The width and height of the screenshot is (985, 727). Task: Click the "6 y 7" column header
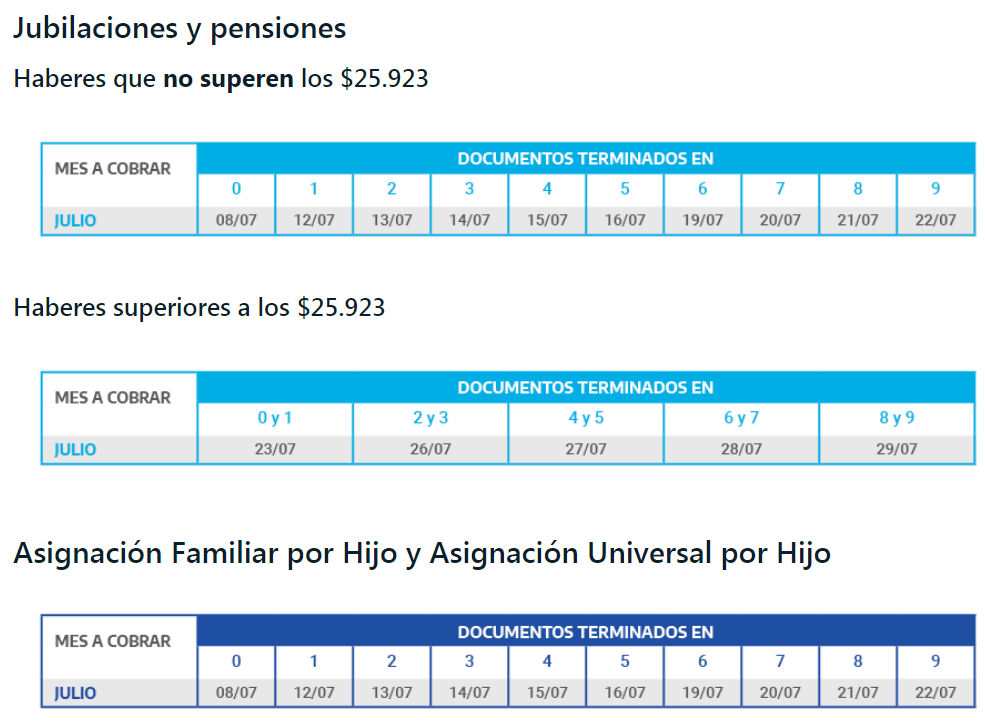tap(741, 419)
